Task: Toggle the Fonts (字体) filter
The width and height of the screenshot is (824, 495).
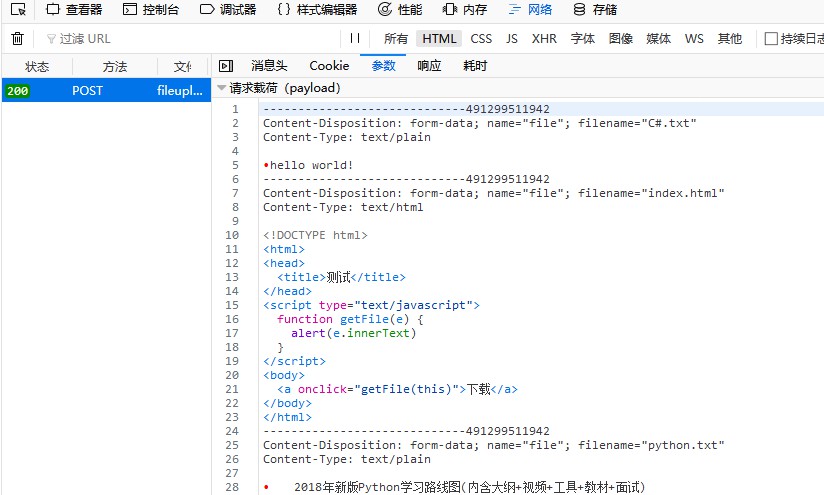Action: [583, 39]
